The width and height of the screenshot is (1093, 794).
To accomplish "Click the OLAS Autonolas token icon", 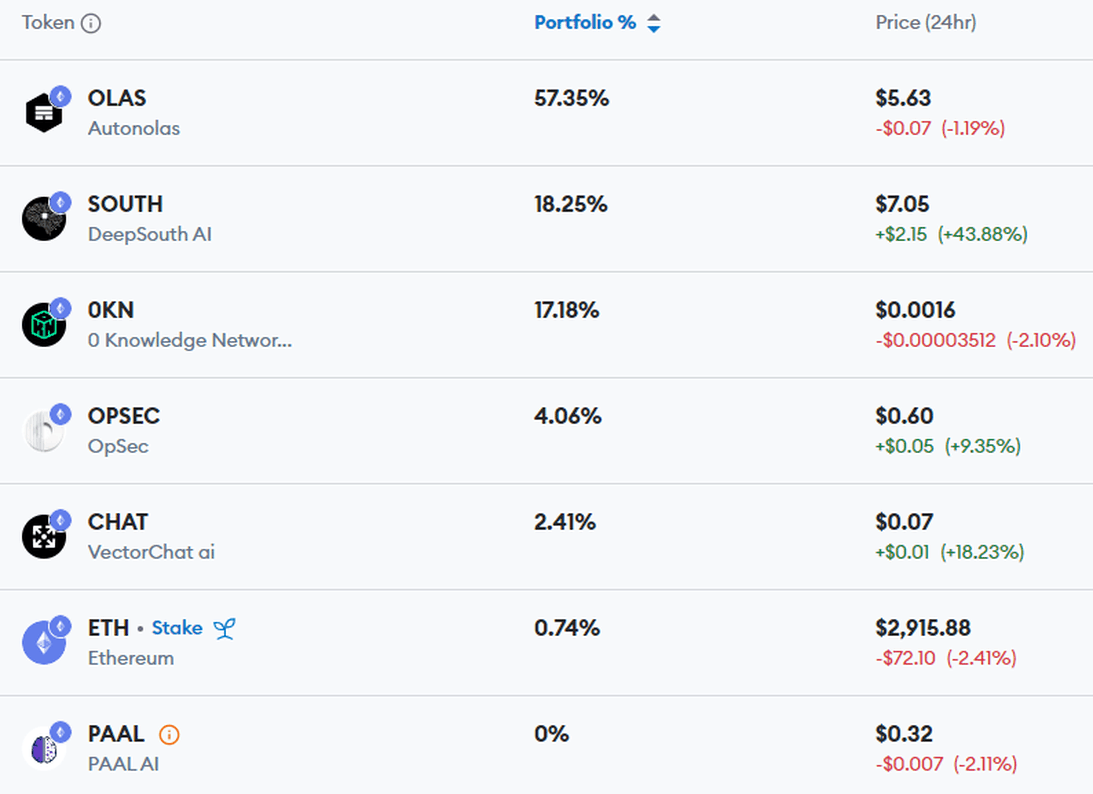I will click(44, 112).
